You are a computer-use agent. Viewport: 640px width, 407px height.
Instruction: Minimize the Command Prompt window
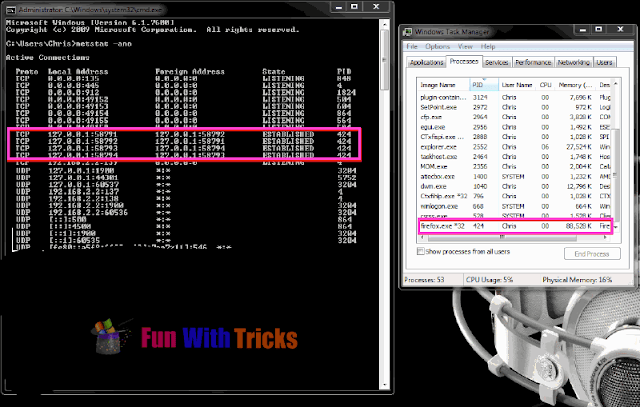coord(338,7)
